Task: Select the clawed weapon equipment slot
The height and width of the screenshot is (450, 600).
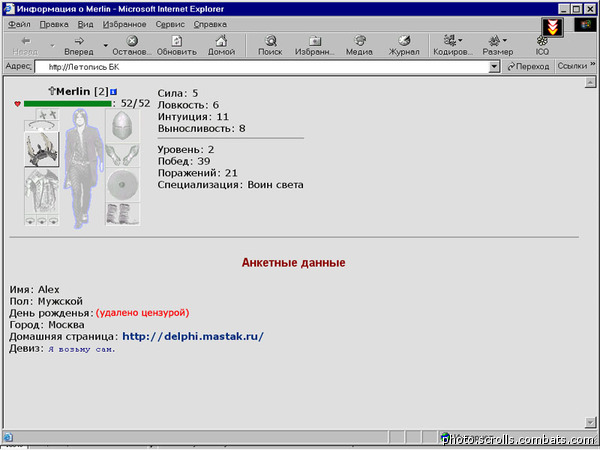Action: pos(42,149)
